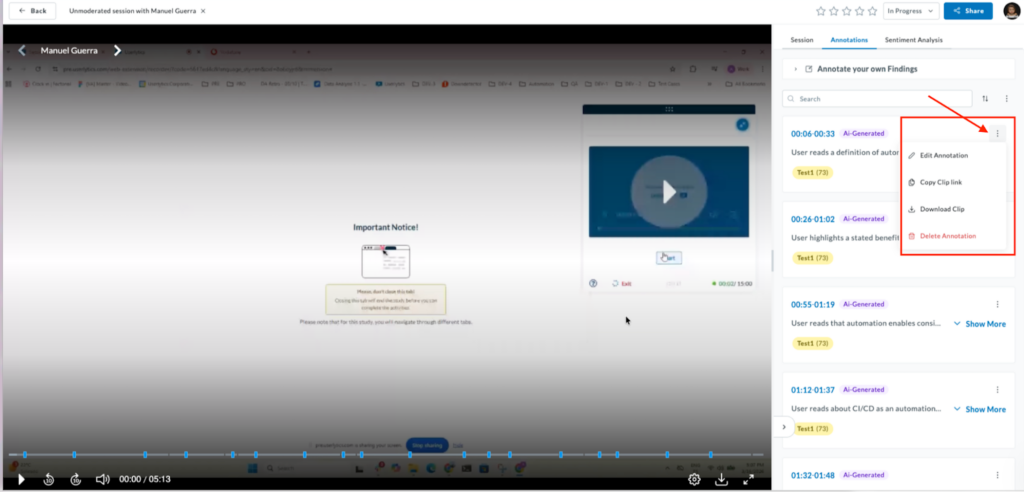1024x492 pixels.
Task: Choose Delete Annotation from the menu
Action: coord(947,236)
